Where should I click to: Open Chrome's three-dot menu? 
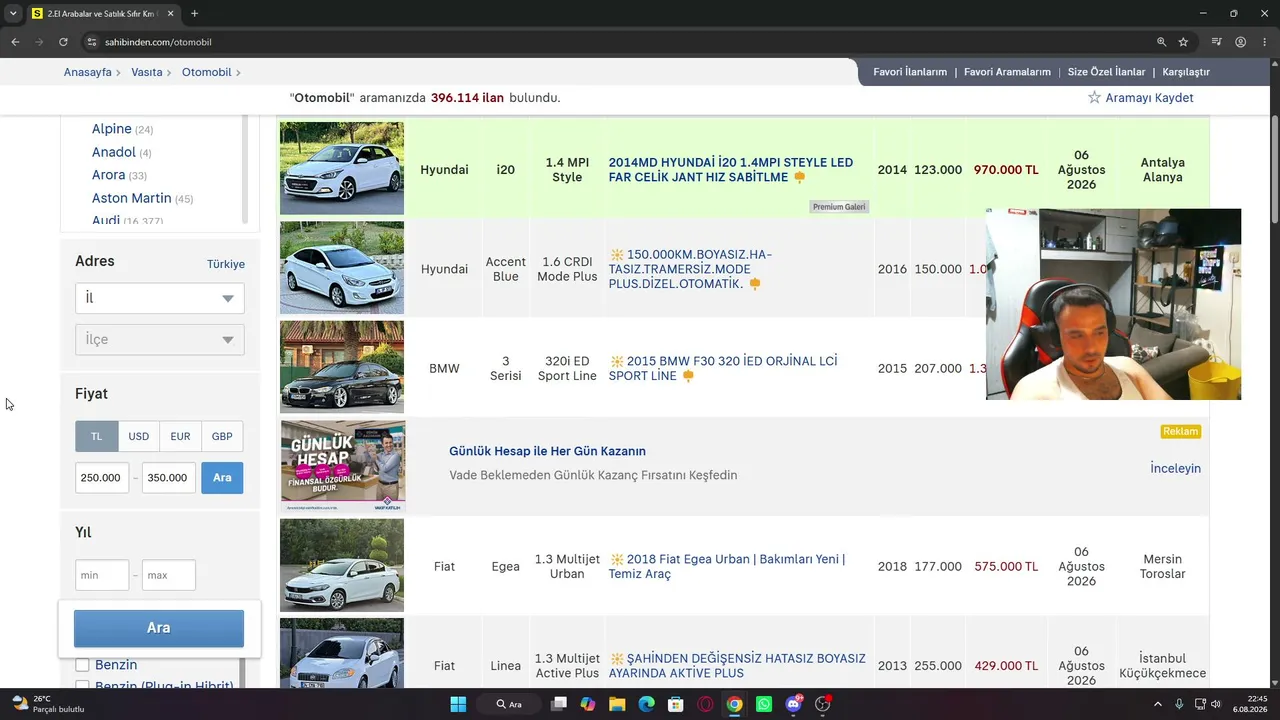pyautogui.click(x=1264, y=42)
